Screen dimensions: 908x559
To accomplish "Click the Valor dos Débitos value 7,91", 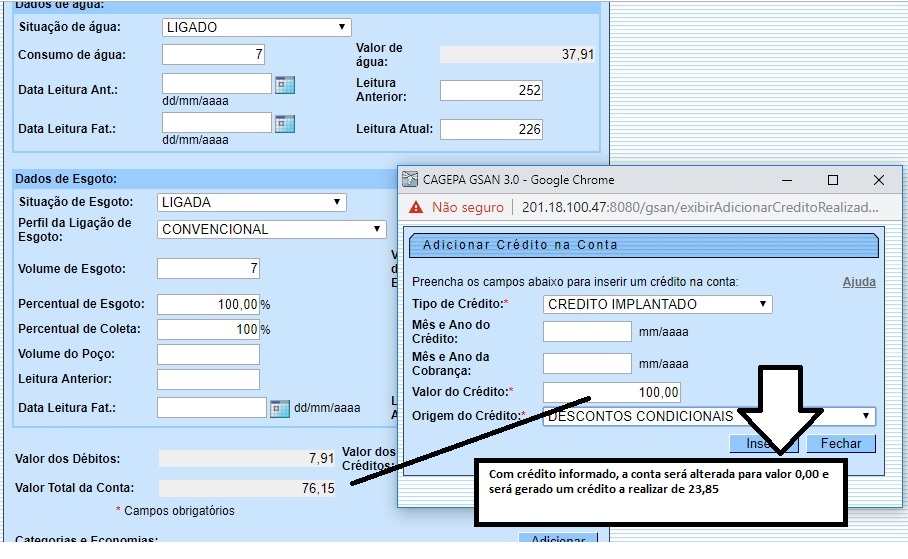I will [x=247, y=459].
